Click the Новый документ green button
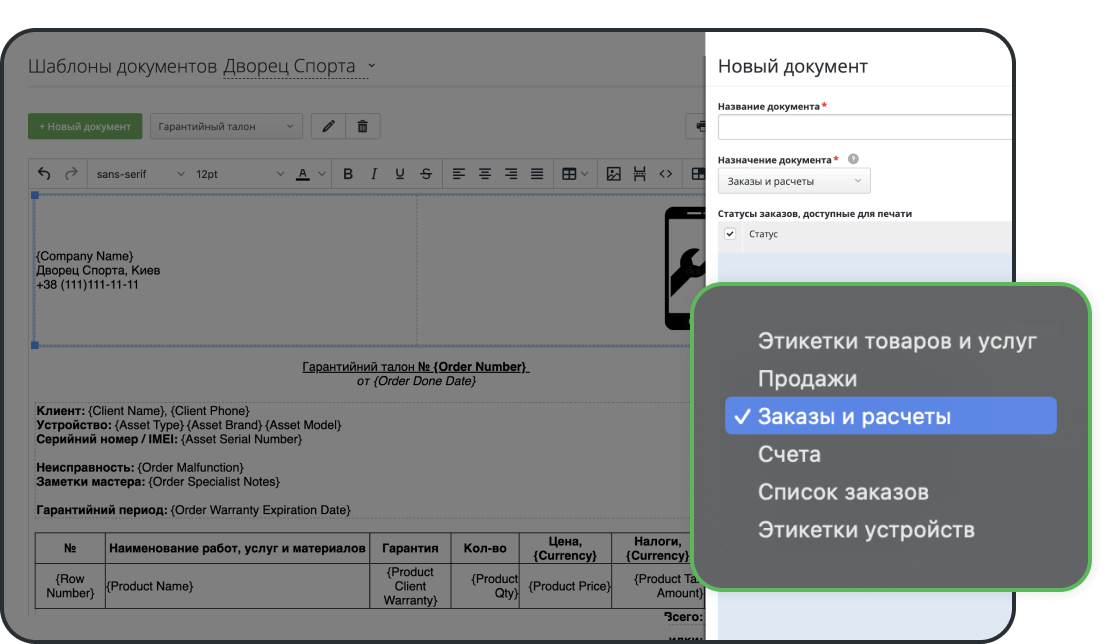Screen dimensions: 1109x644 pyautogui.click(x=85, y=127)
